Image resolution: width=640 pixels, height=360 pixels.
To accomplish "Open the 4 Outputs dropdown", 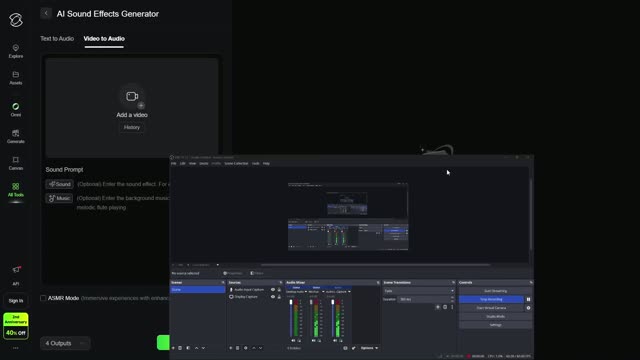I will point(65,343).
